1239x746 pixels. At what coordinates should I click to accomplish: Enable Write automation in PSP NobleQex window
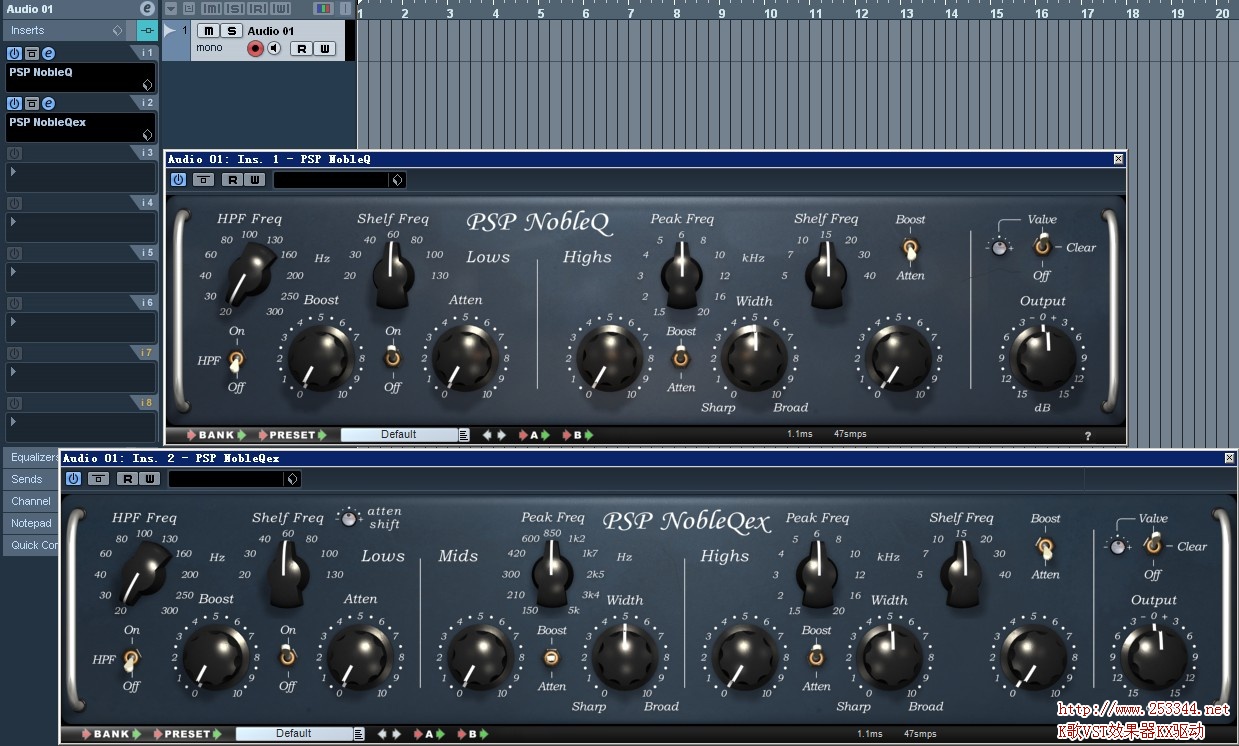coord(149,479)
